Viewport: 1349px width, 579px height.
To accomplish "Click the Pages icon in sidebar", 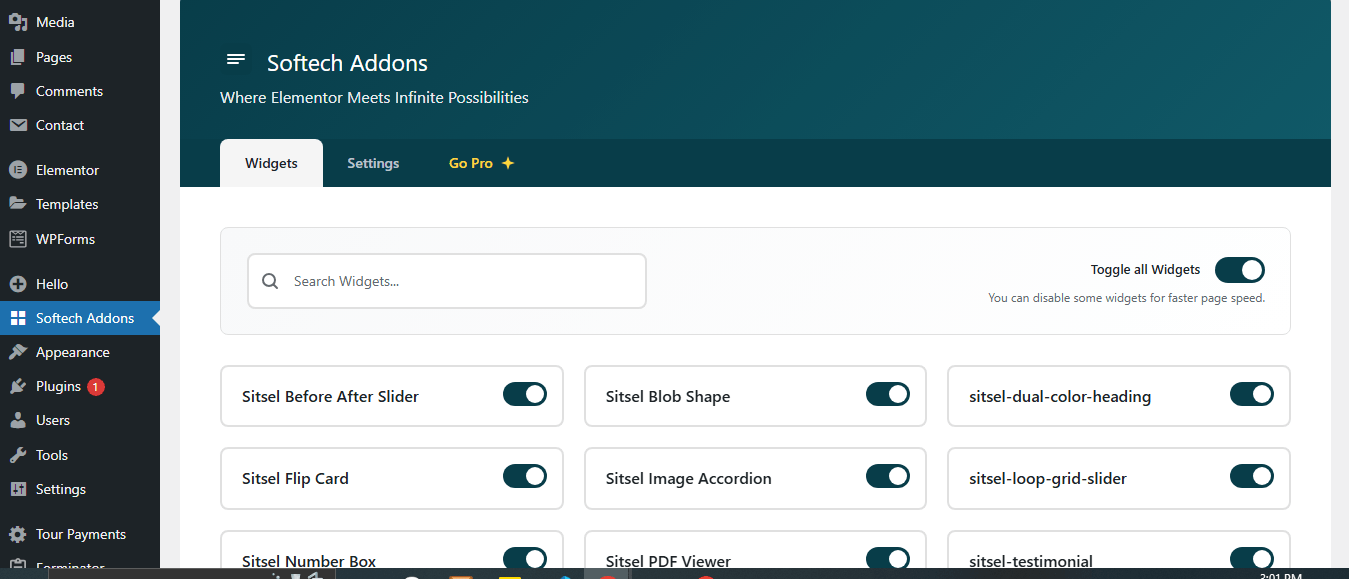I will pos(18,57).
